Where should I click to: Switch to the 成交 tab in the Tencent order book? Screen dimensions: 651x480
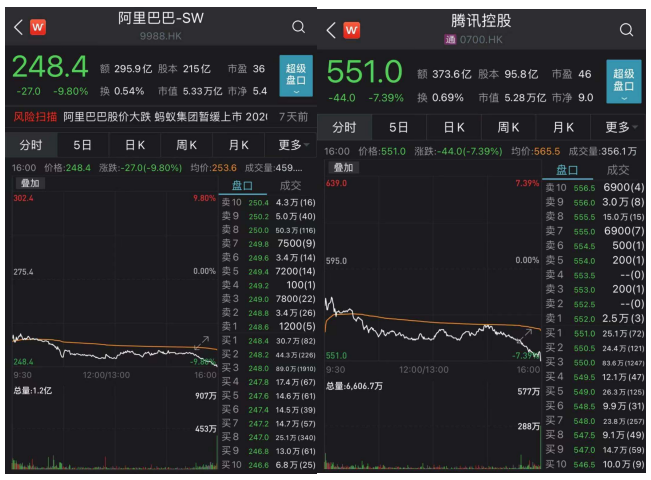[x=618, y=170]
